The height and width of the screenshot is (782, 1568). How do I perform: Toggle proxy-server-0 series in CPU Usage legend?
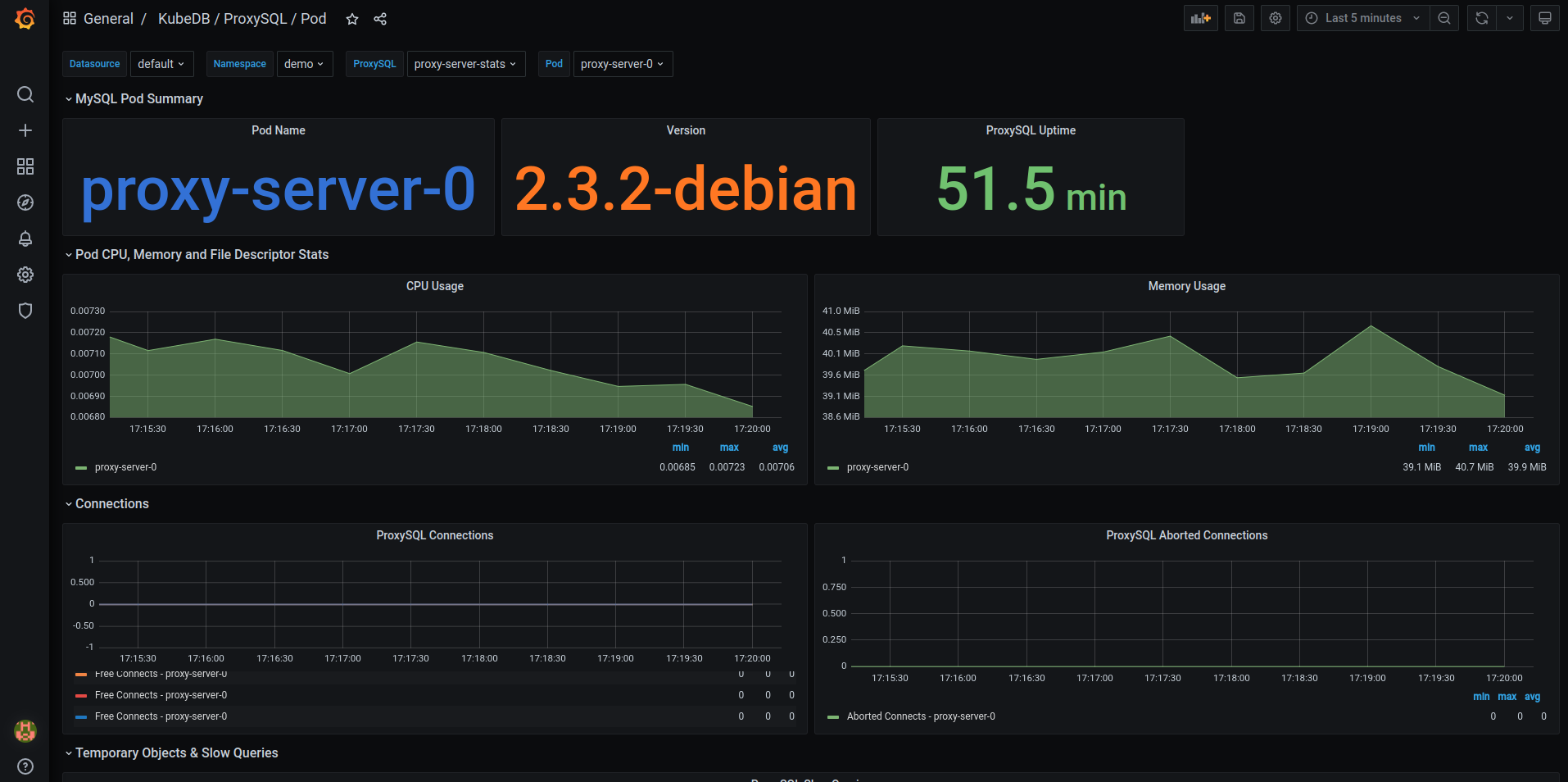125,467
